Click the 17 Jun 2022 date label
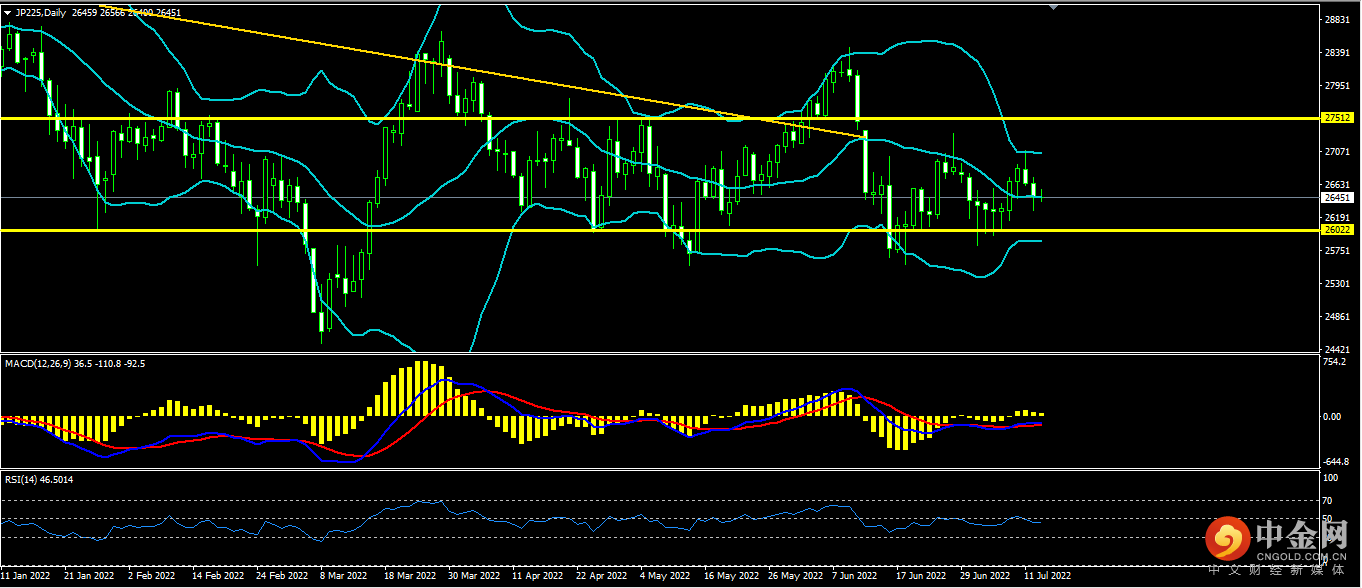 click(921, 577)
